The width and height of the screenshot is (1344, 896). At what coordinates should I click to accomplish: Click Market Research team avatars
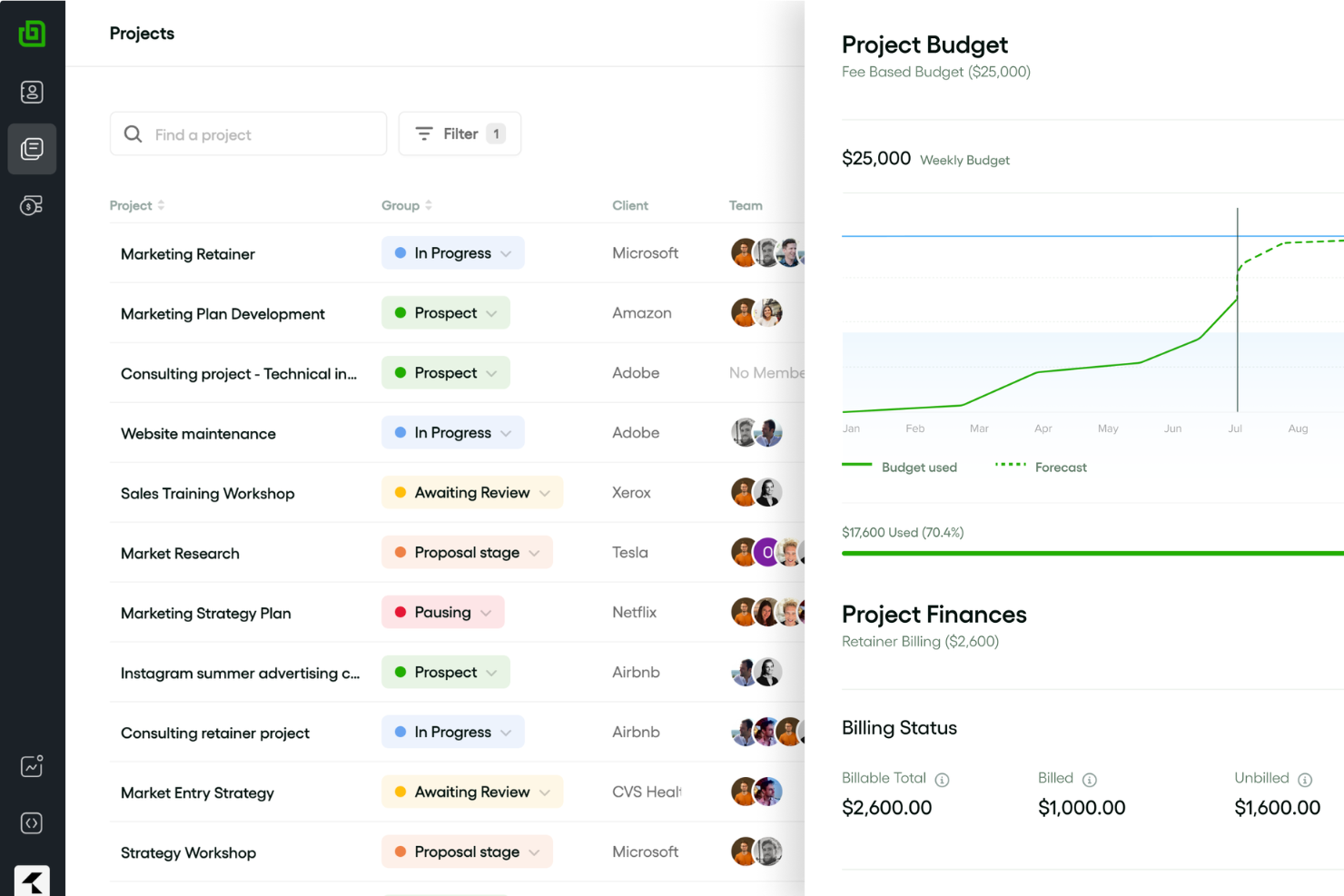pyautogui.click(x=767, y=553)
